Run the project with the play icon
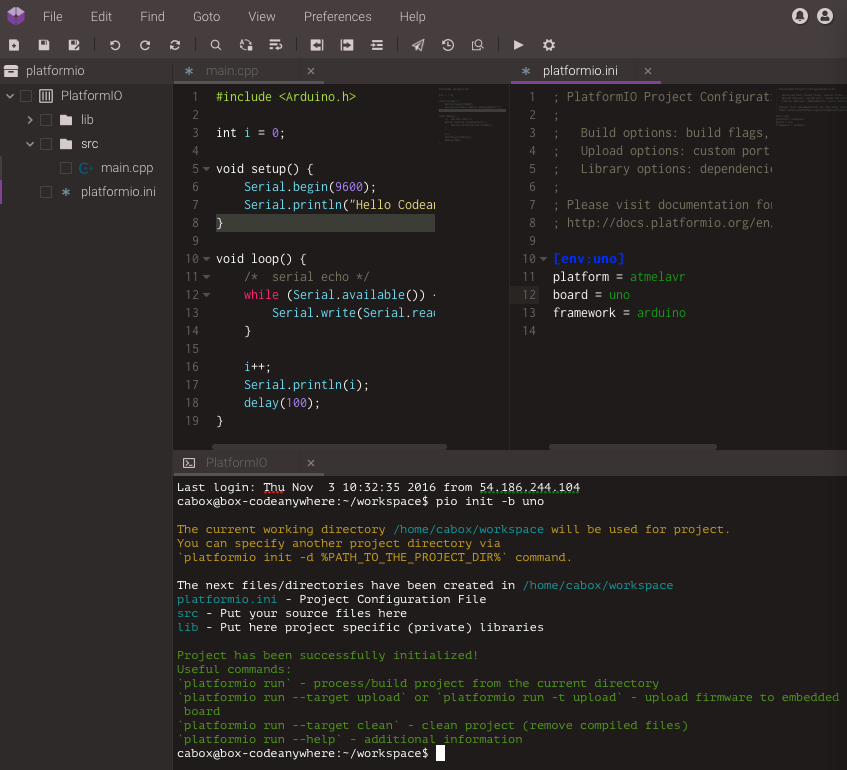847x770 pixels. 519,45
